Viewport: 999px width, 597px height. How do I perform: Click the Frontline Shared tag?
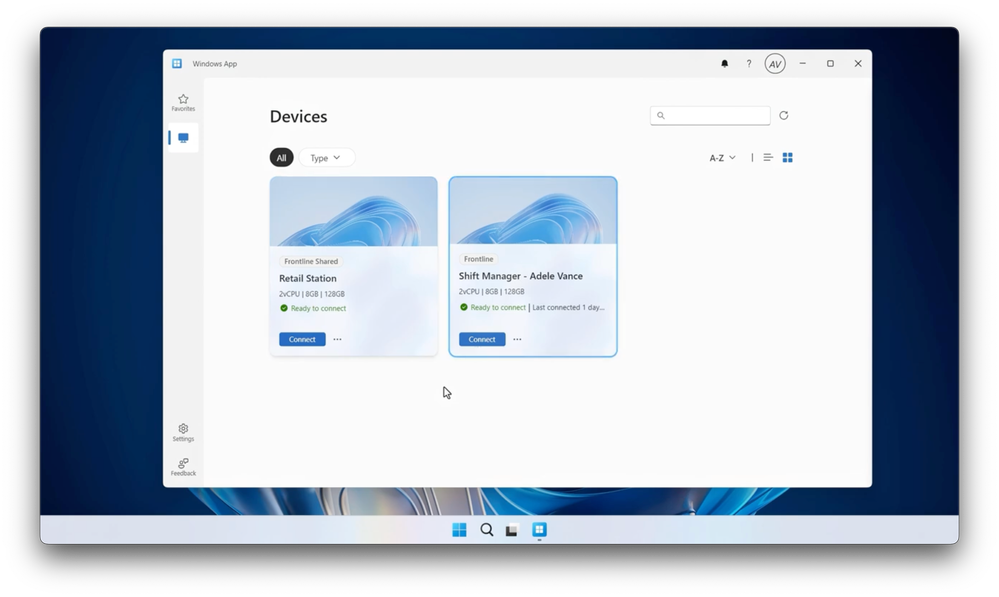tap(311, 261)
